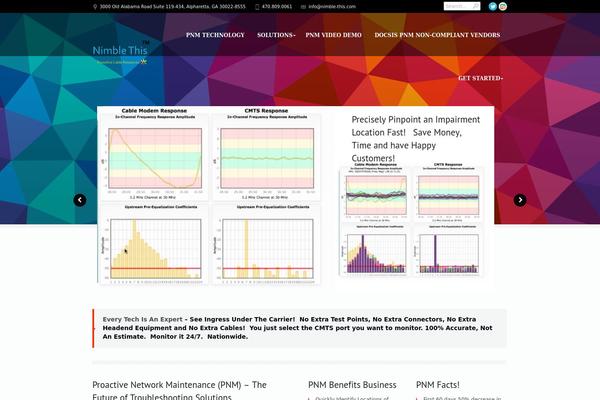Viewport: 600px width, 400px height.
Task: Click the 'Precisely Pinpoint an Impairment' slide heading
Action: (x=416, y=139)
